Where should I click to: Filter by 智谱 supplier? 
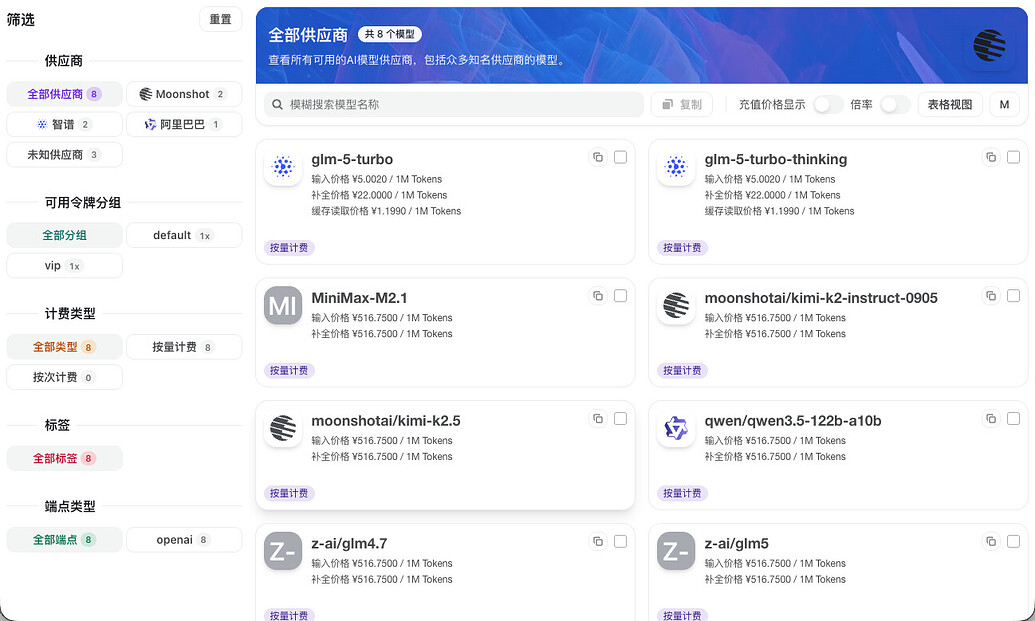[x=64, y=124]
